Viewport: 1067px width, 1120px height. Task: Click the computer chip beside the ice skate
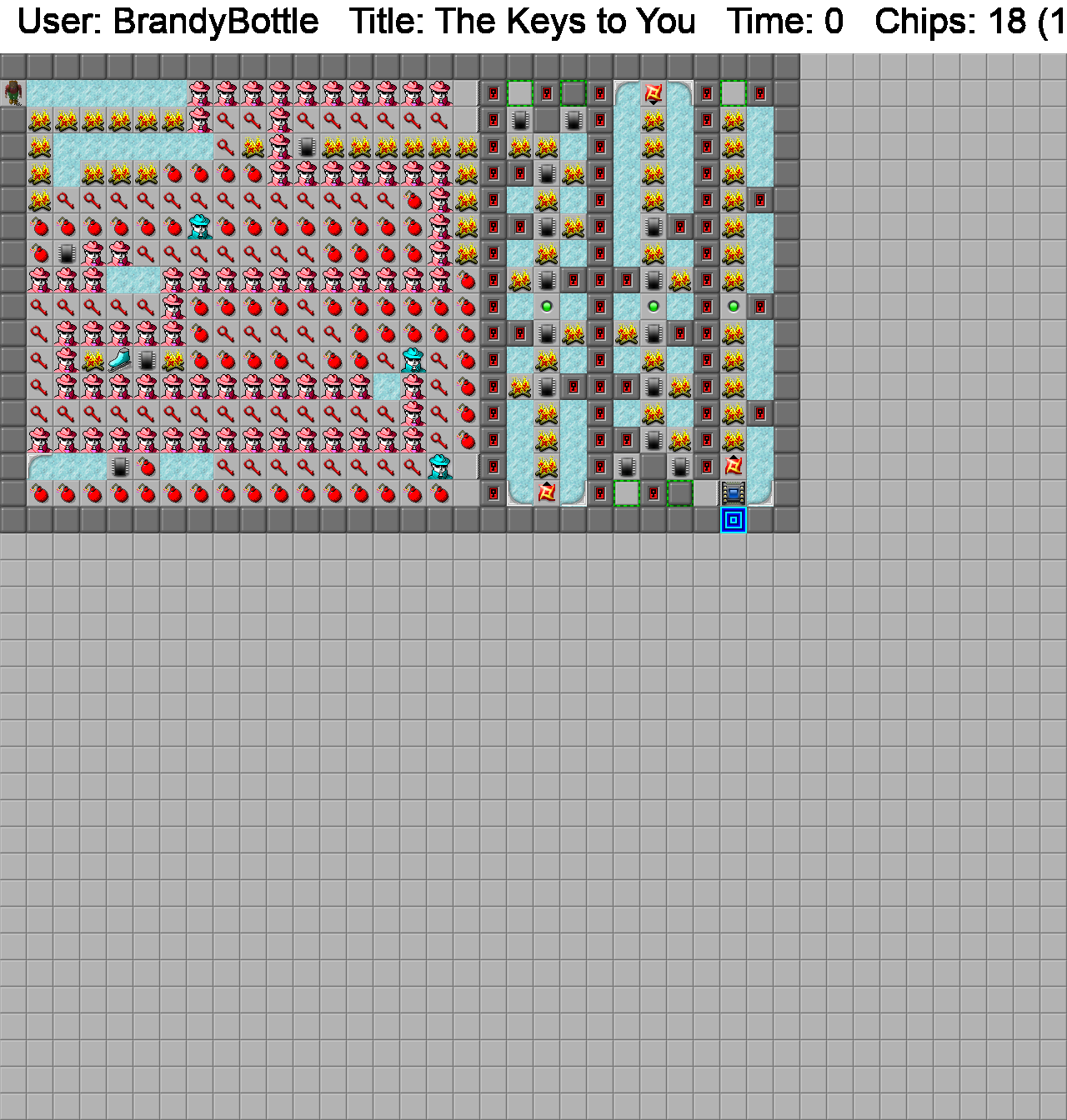click(147, 360)
